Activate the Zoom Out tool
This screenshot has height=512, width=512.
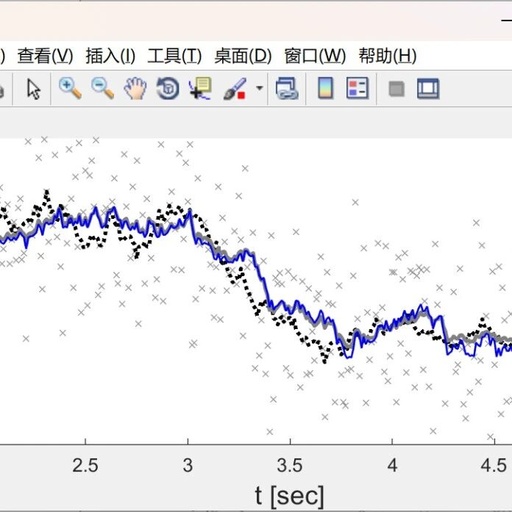click(x=102, y=88)
